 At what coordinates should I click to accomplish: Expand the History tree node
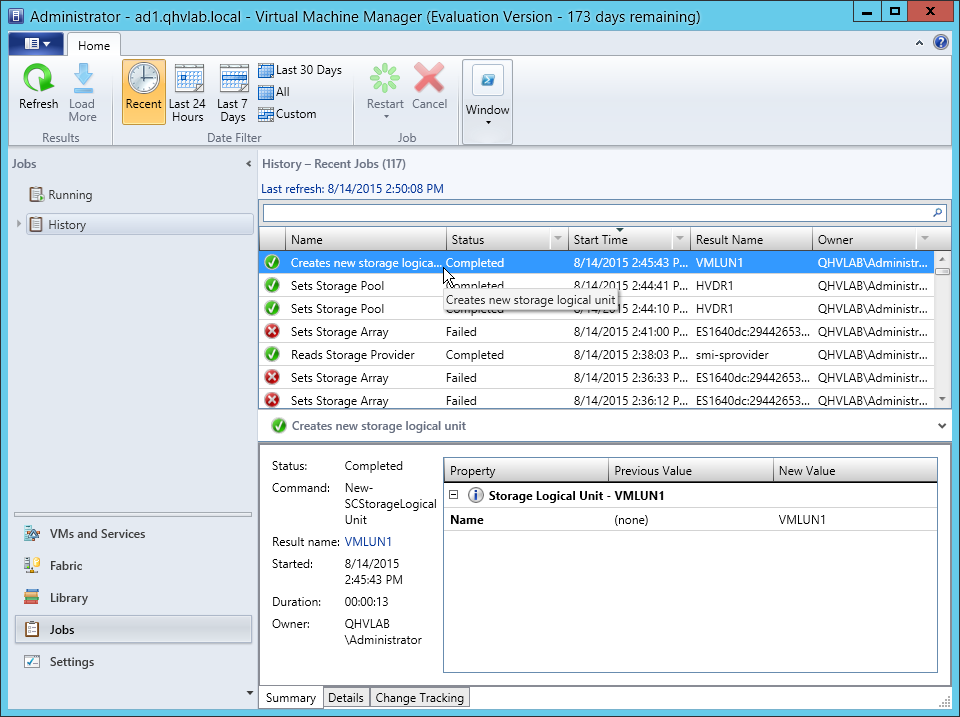point(19,225)
